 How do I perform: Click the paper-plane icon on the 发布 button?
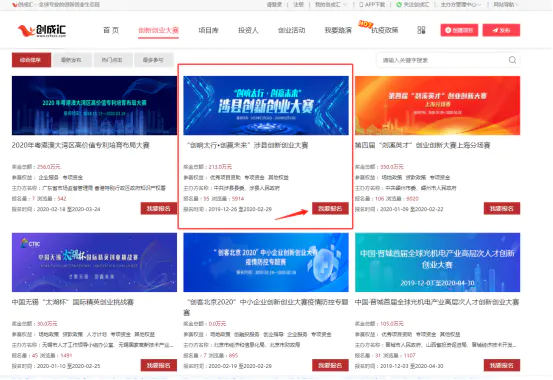pos(495,30)
